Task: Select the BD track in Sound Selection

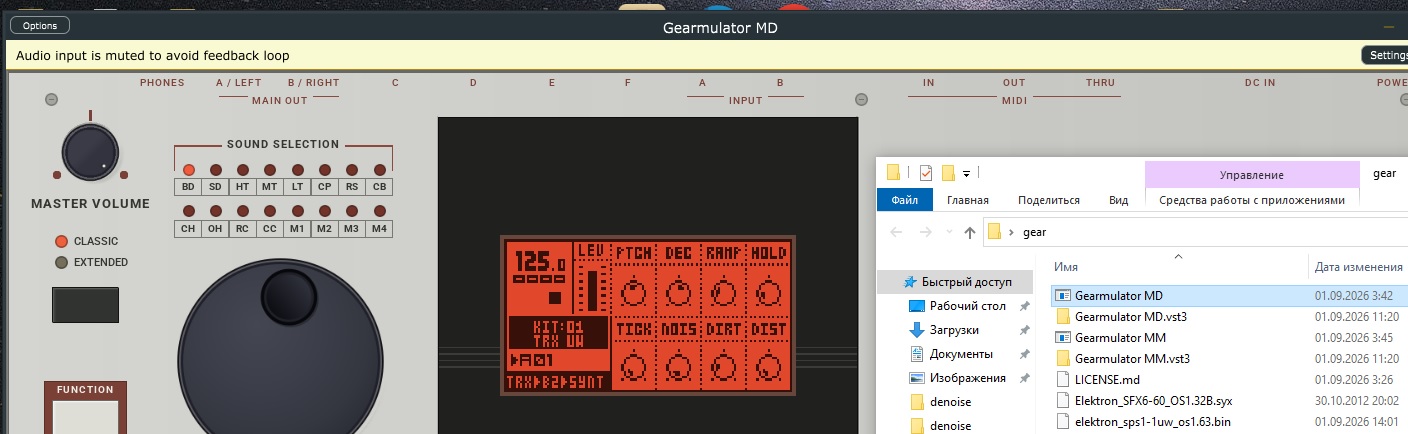Action: click(x=188, y=187)
